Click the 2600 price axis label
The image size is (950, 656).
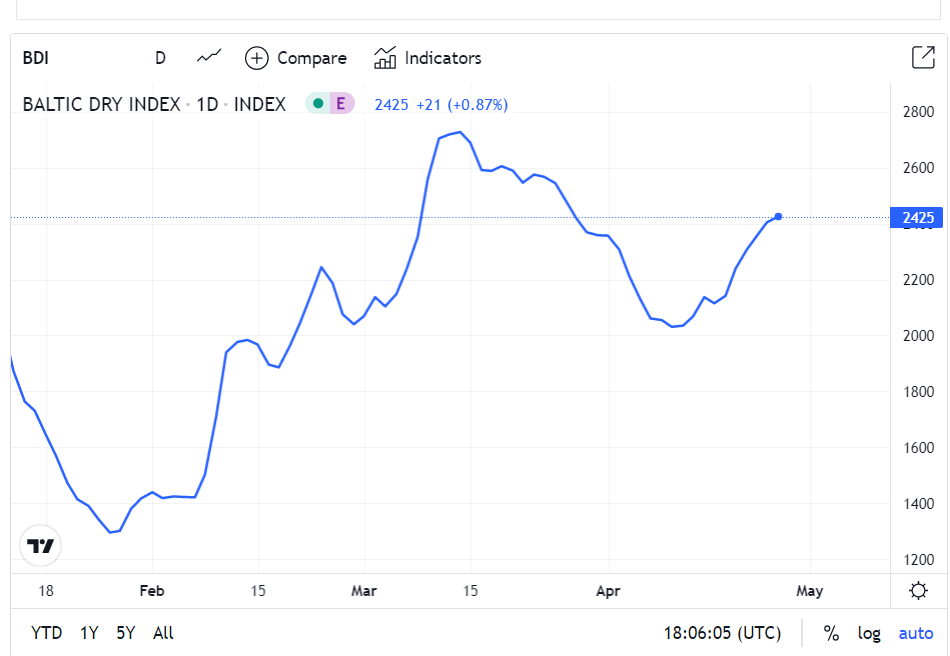click(918, 168)
